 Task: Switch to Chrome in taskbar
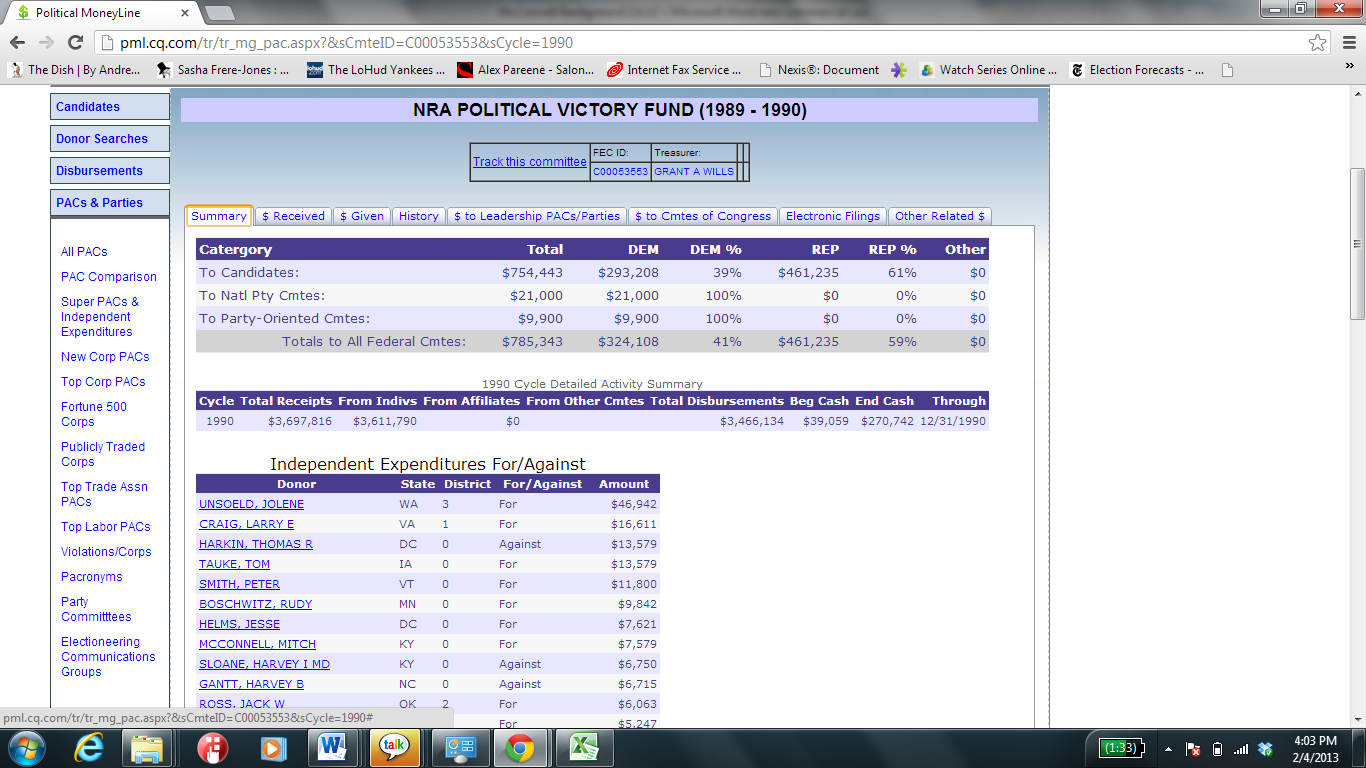(x=518, y=748)
